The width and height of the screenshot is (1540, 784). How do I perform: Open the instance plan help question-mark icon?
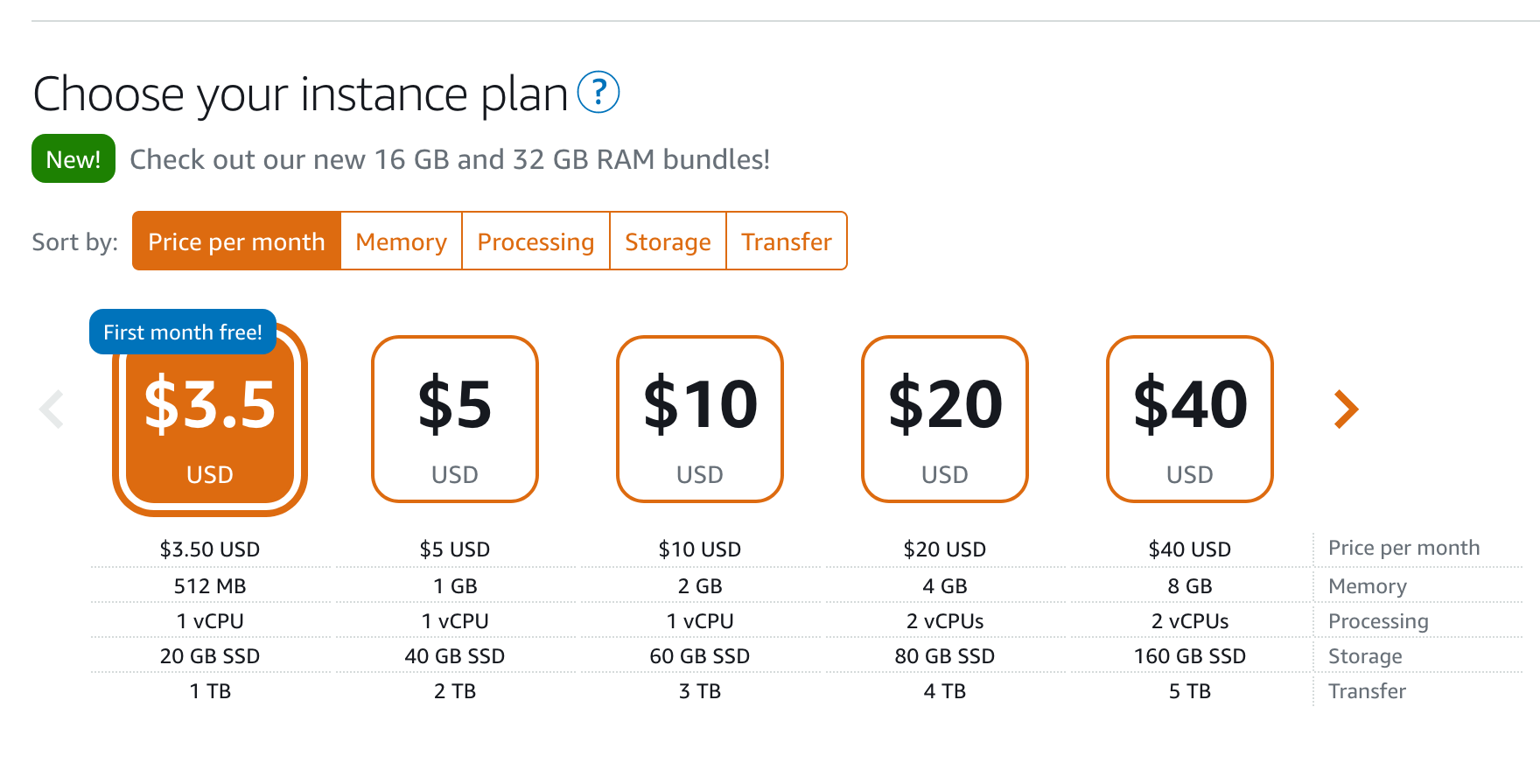pos(598,92)
